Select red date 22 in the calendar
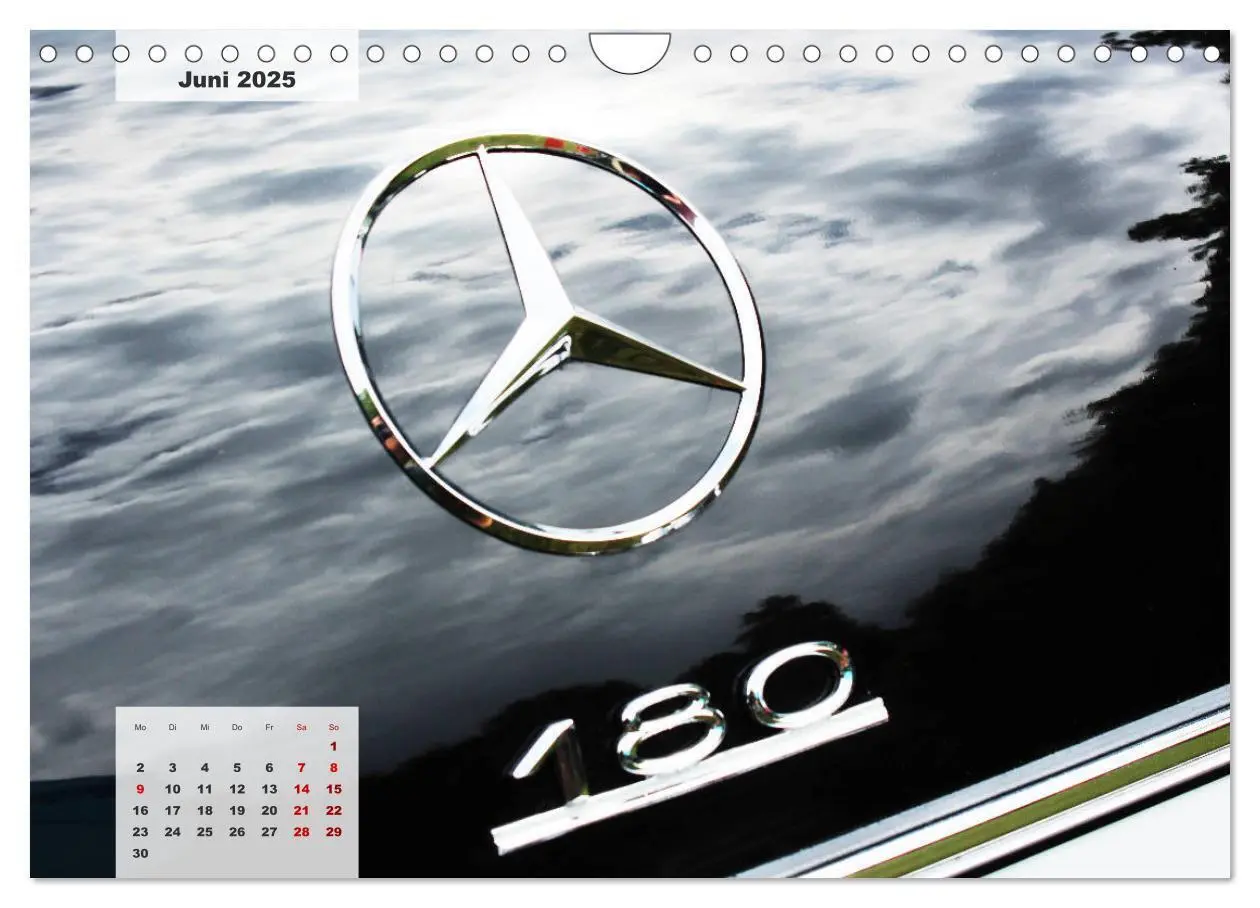This screenshot has height=908, width=1260. [x=334, y=811]
